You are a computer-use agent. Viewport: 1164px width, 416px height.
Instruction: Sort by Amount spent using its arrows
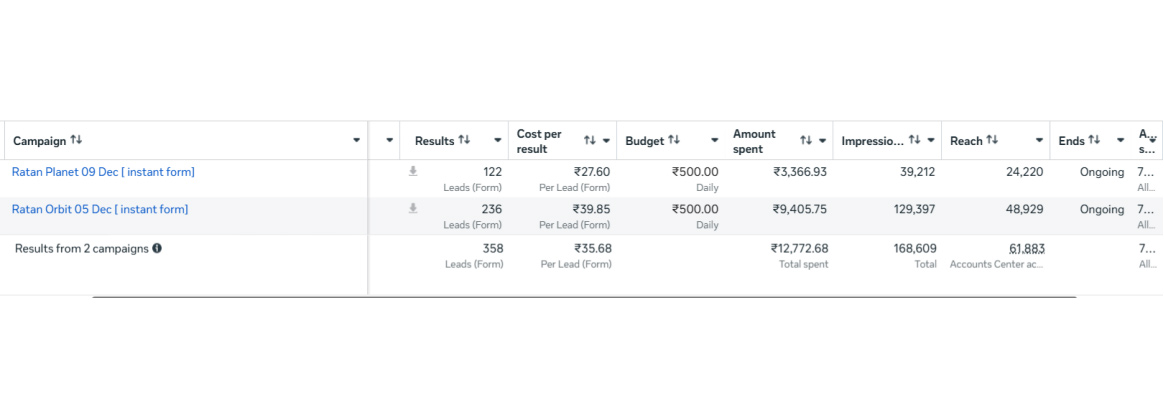coord(806,141)
